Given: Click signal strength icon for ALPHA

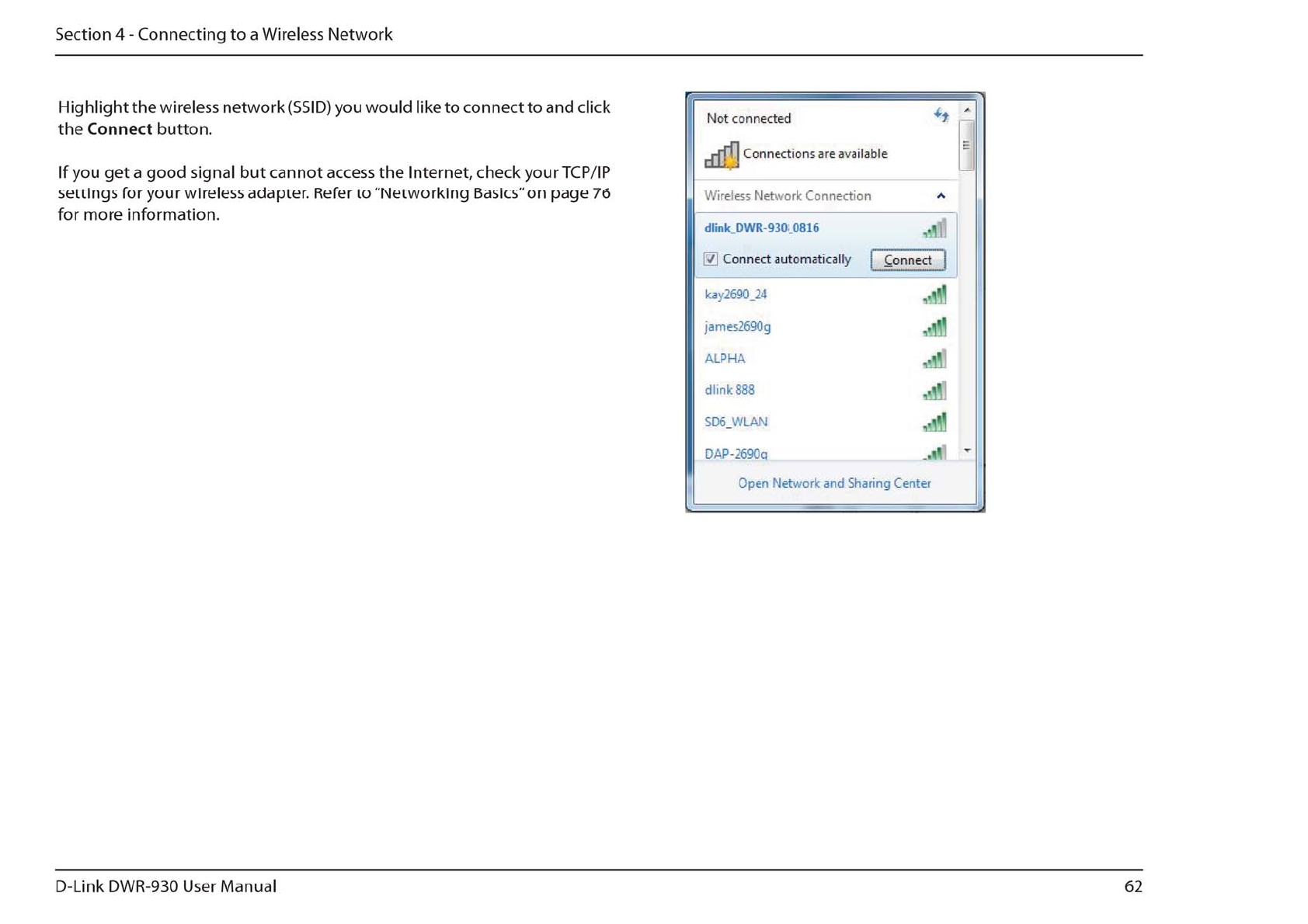Looking at the screenshot, I should pyautogui.click(x=934, y=360).
